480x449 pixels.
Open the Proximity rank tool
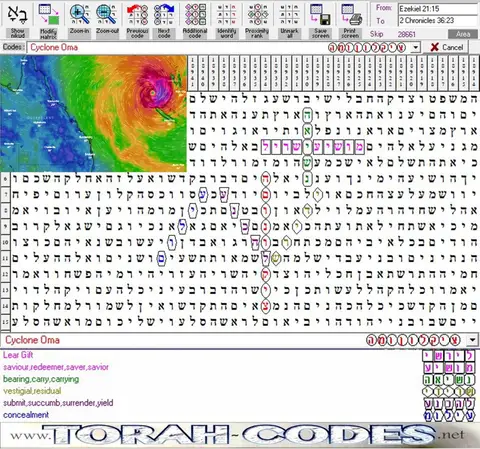pos(257,15)
